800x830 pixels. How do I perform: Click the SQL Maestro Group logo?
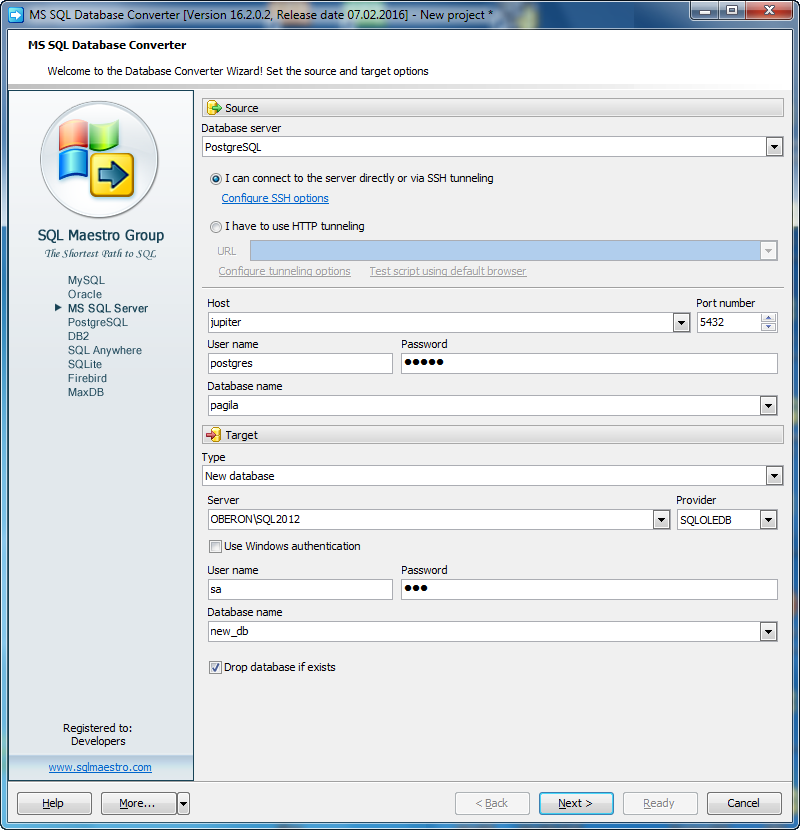pos(100,160)
